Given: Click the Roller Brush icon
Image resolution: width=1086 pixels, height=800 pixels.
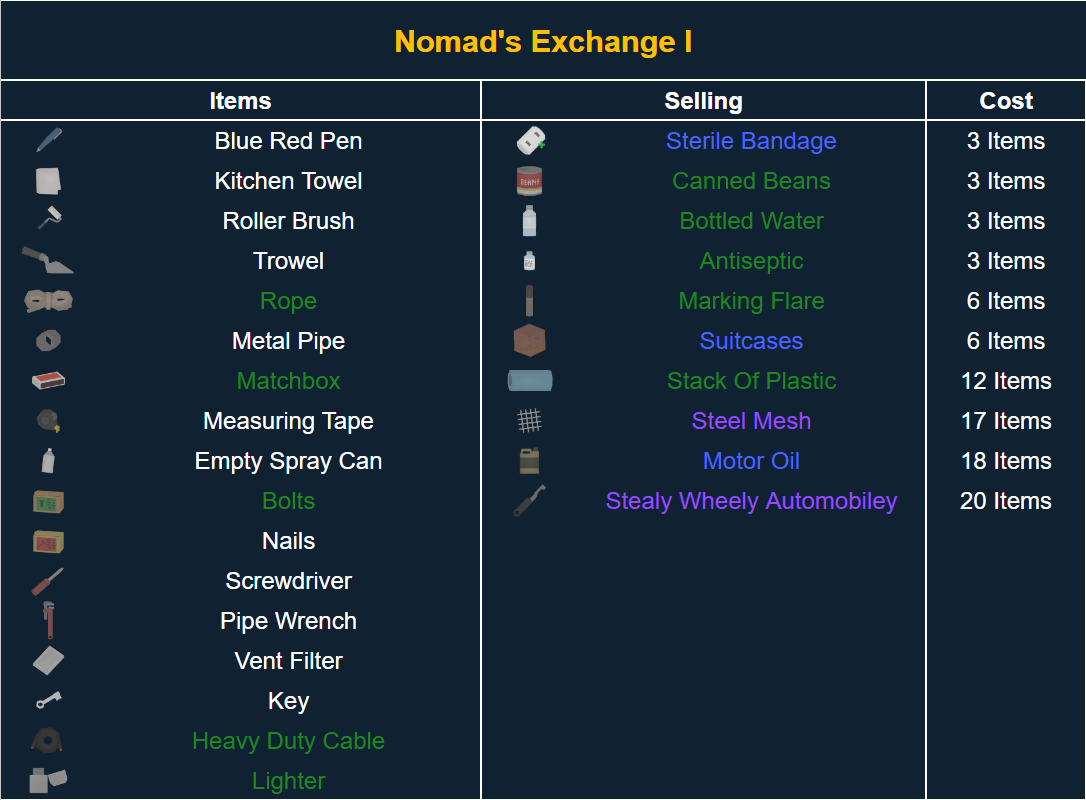Looking at the screenshot, I should coord(48,219).
